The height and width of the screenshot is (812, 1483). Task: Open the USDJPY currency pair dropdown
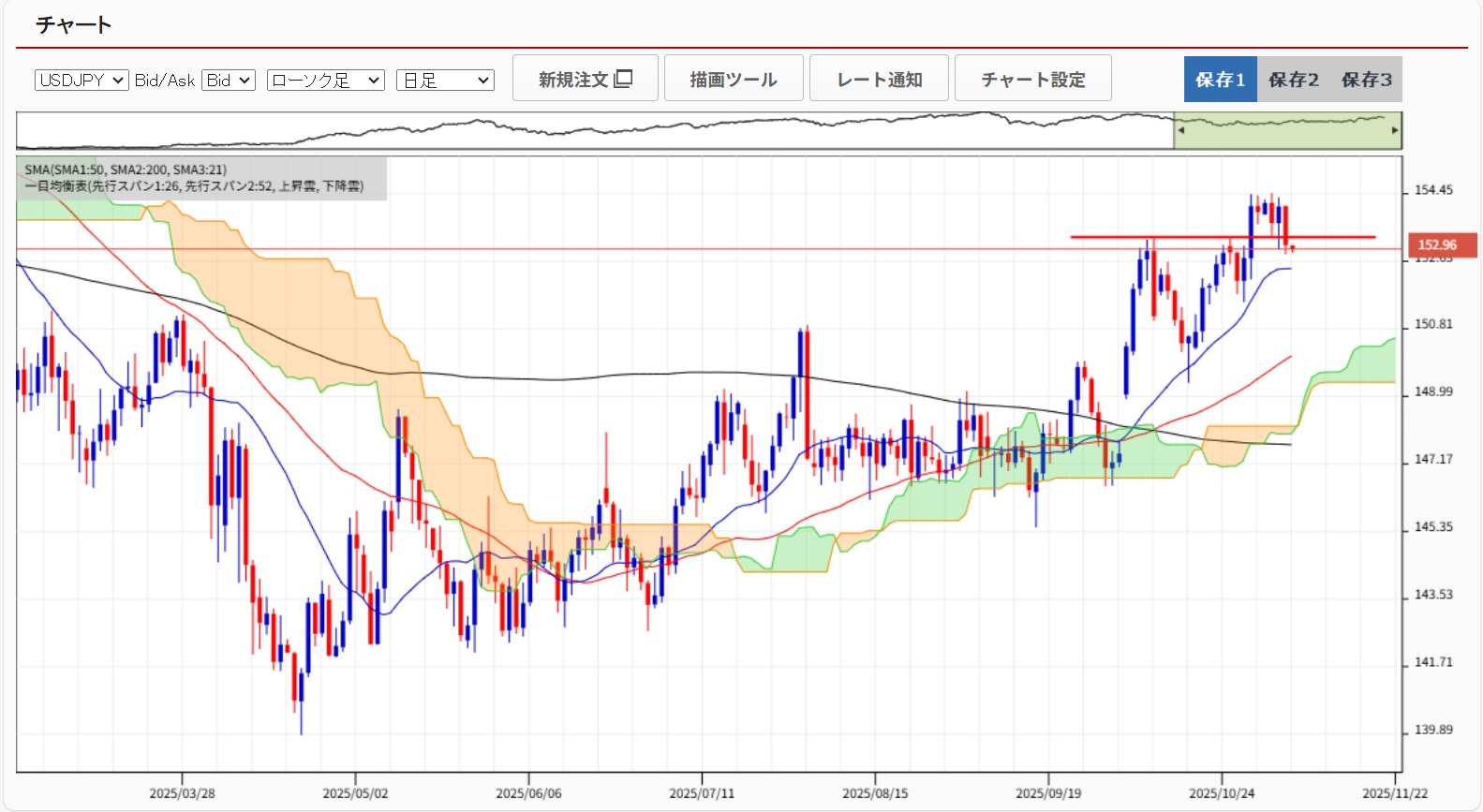point(82,81)
